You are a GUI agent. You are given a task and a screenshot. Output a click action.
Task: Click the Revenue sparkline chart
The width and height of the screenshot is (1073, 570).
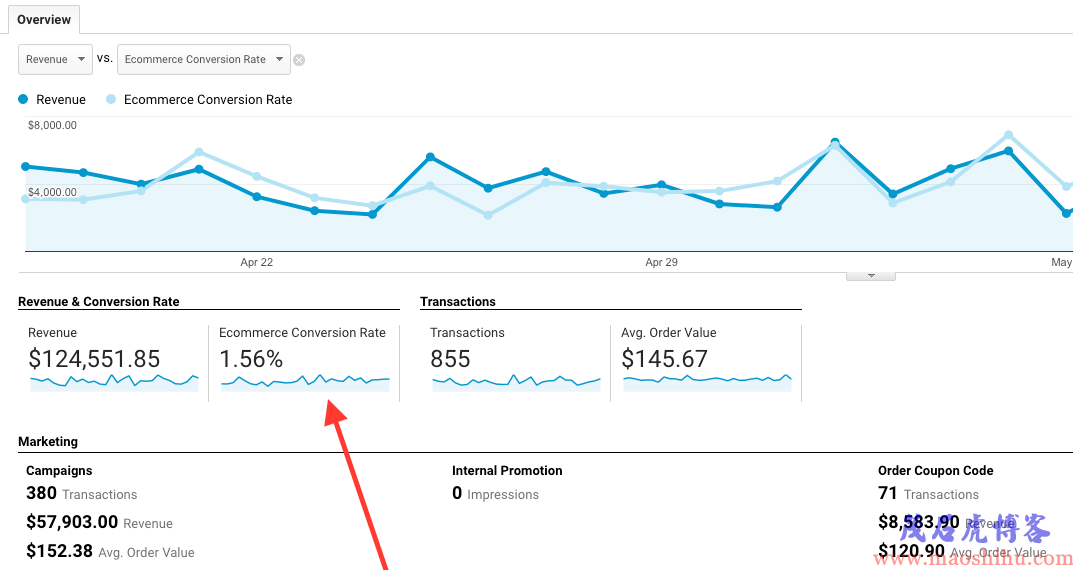click(x=114, y=382)
